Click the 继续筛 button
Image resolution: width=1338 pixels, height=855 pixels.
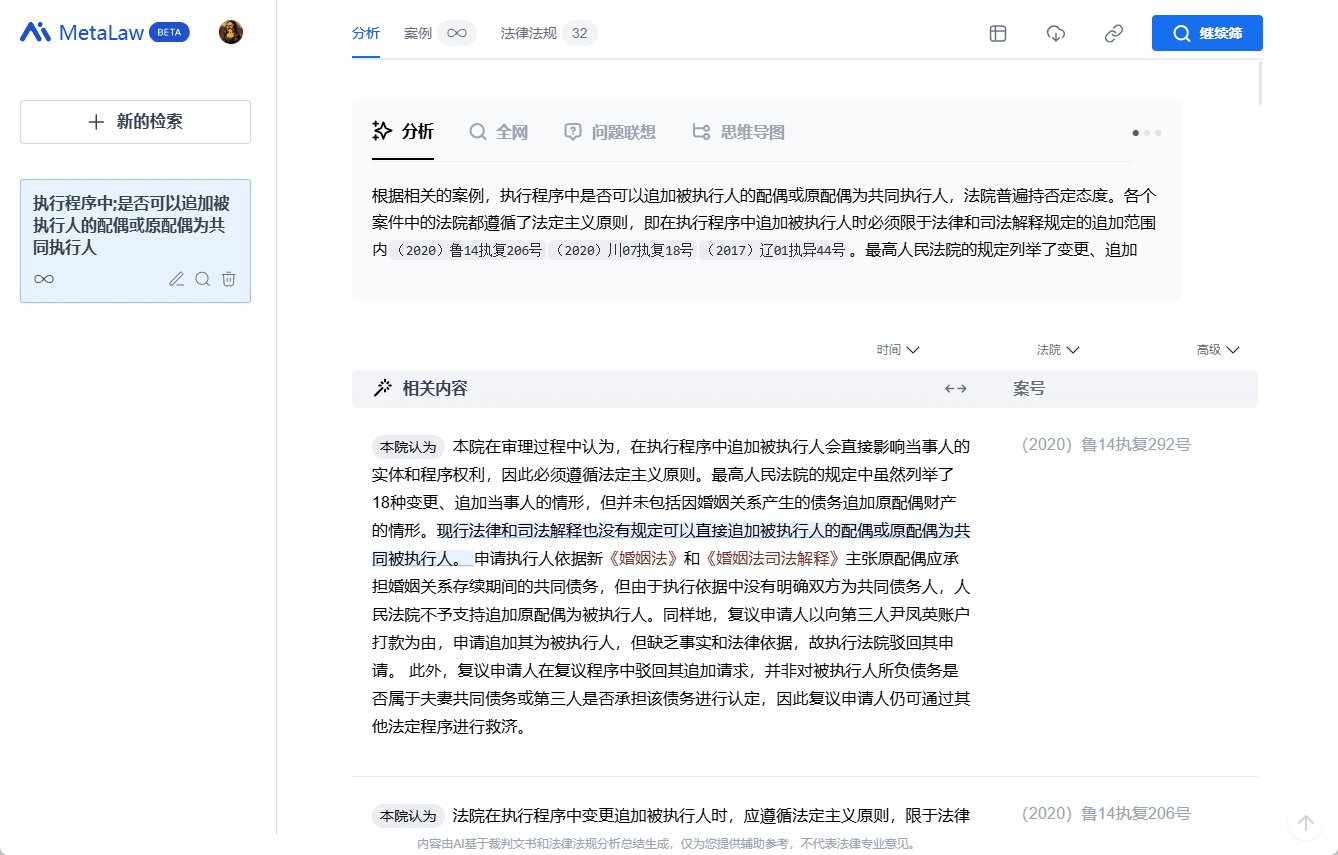1207,33
